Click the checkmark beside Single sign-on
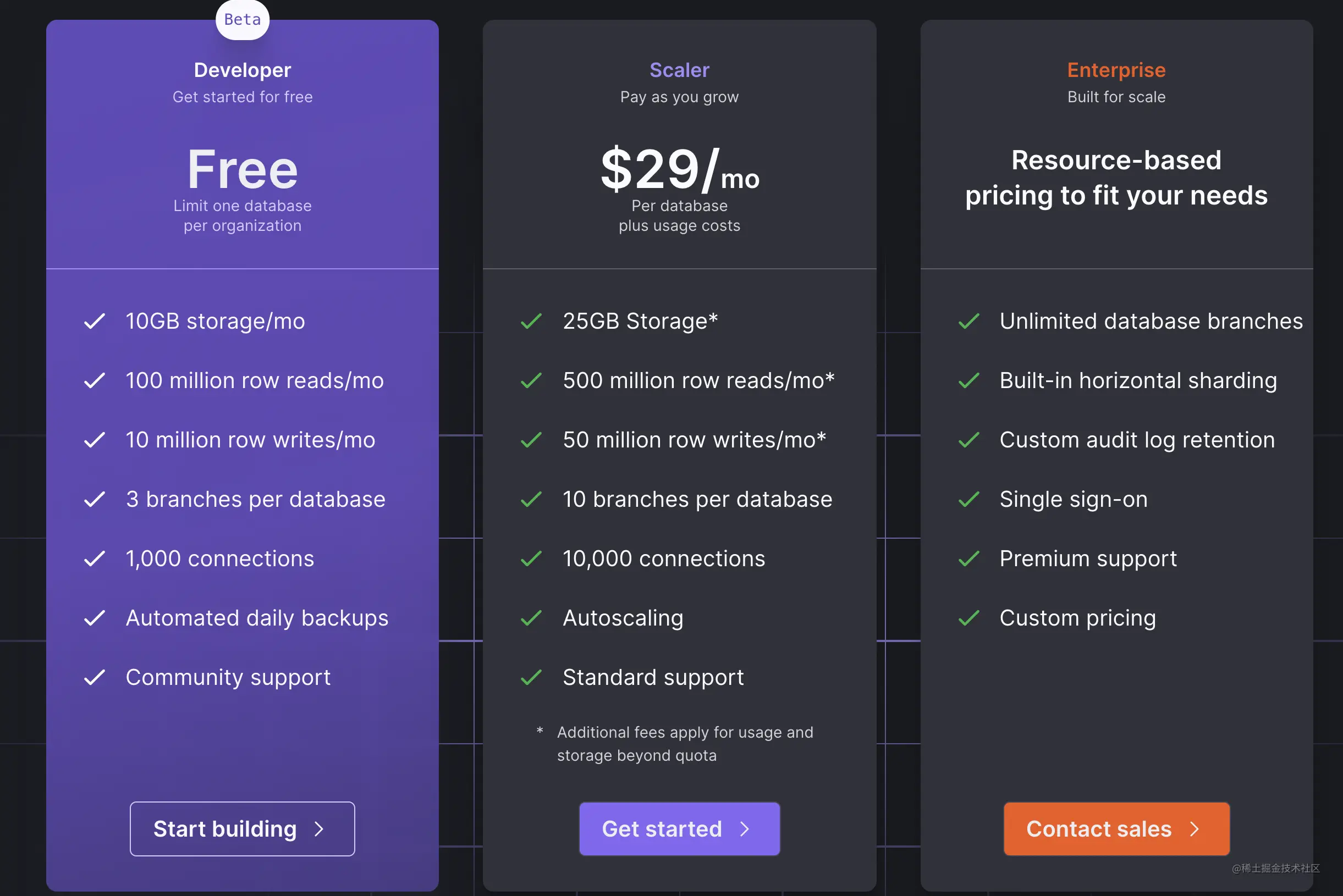1343x896 pixels. pos(969,500)
